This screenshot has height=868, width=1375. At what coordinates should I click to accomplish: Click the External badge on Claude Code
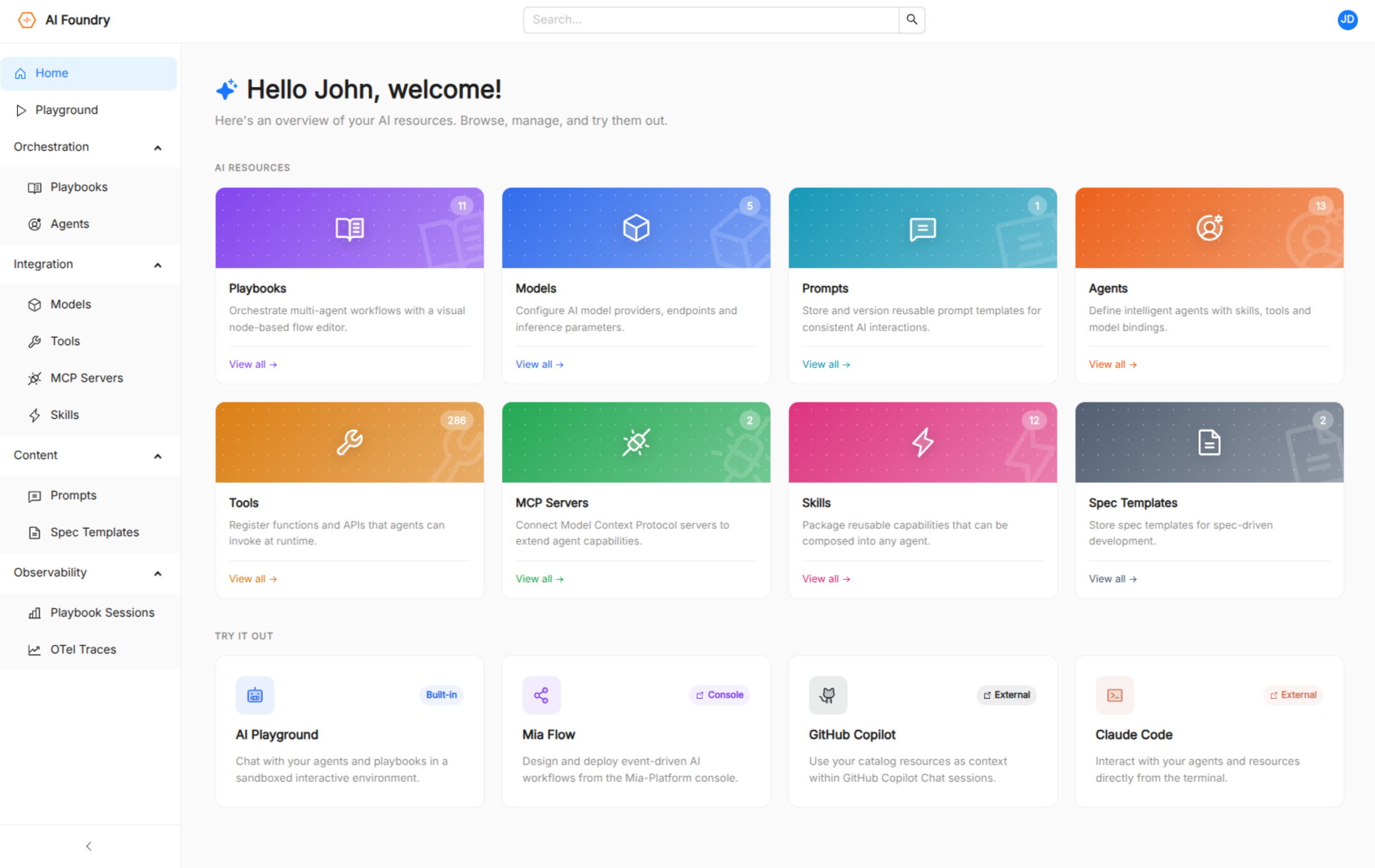[1293, 694]
